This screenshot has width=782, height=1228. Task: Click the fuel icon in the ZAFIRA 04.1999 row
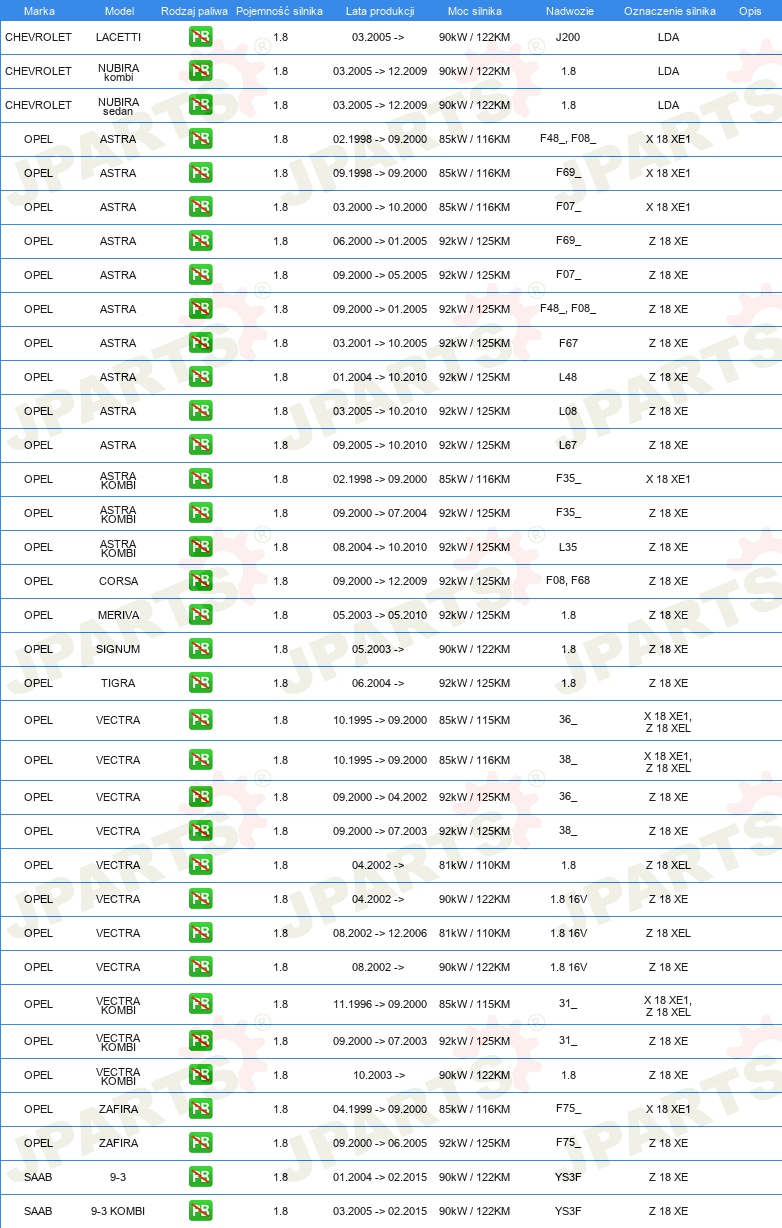pyautogui.click(x=200, y=1109)
